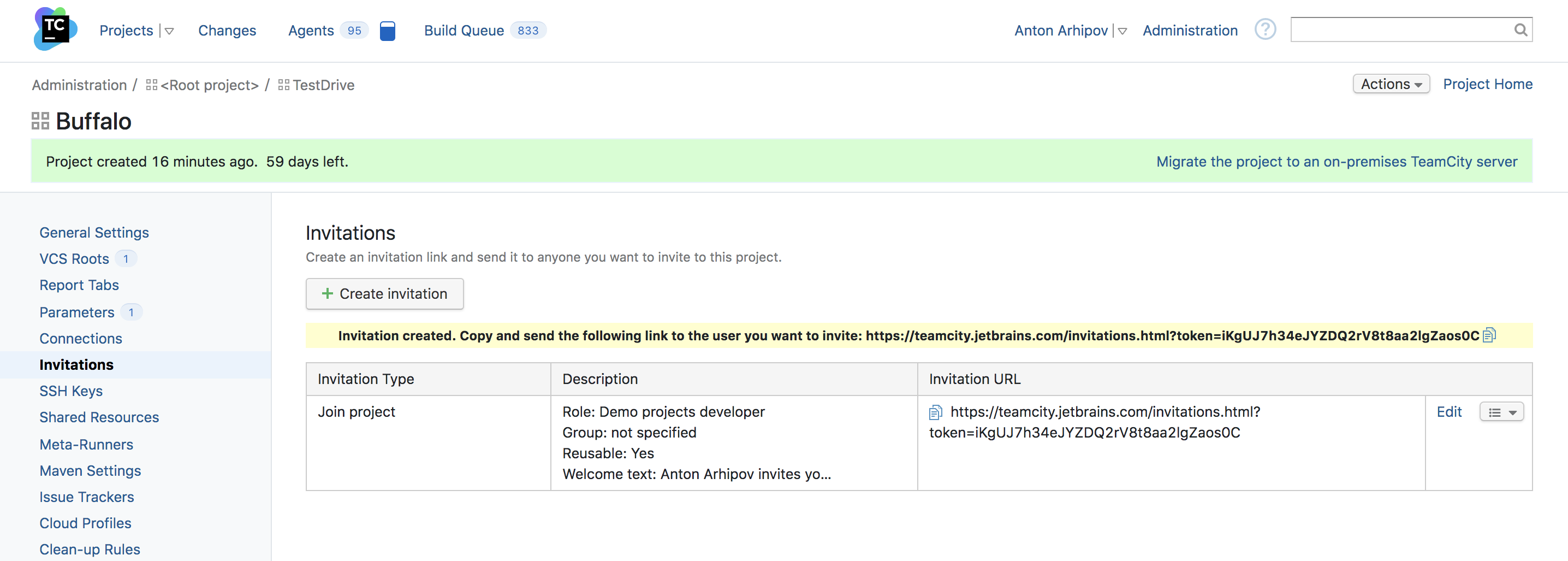
Task: Click the Root project grid icon
Action: [x=152, y=85]
